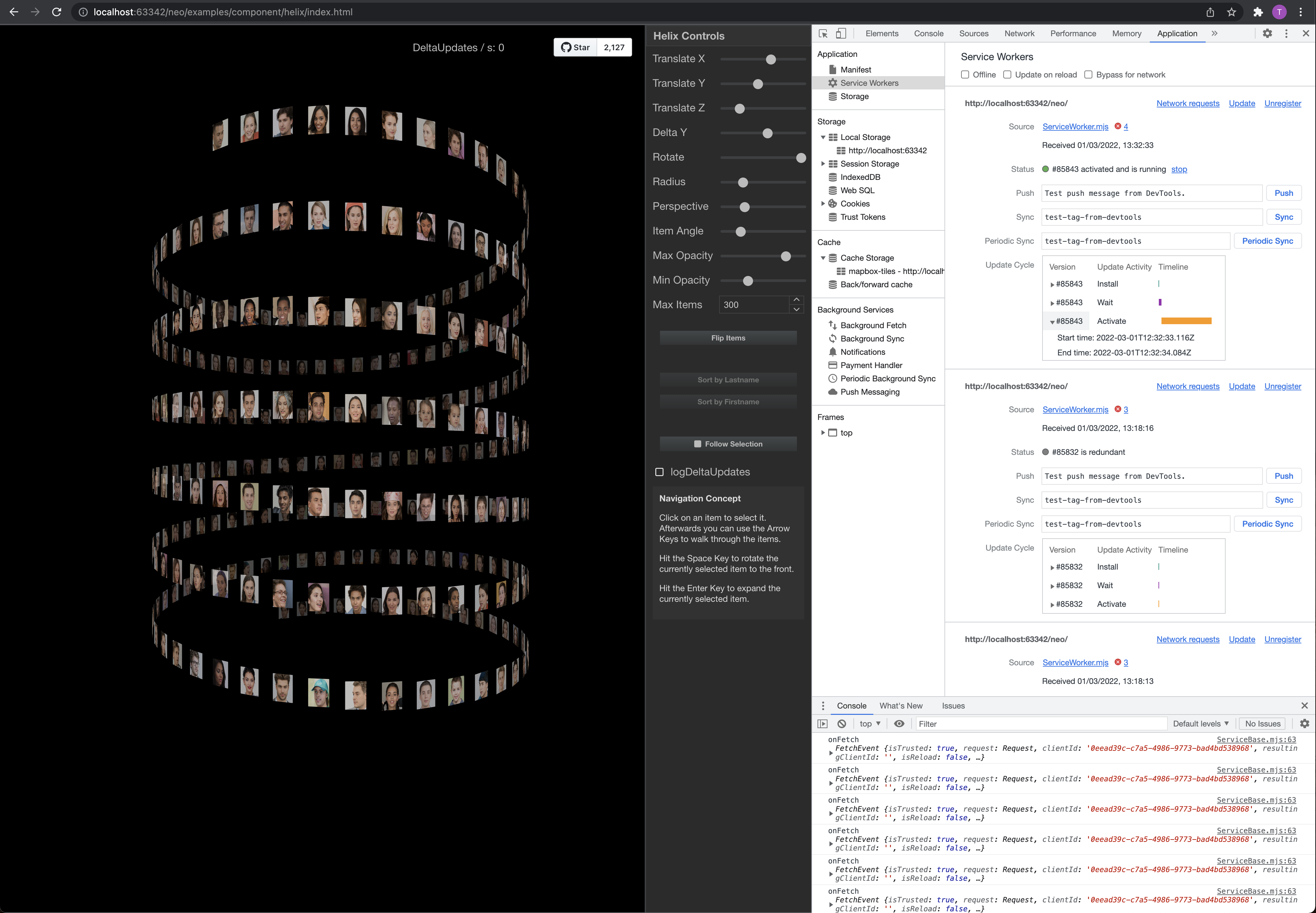This screenshot has height=913, width=1316.
Task: Activate the inspect element picker icon
Action: [823, 34]
